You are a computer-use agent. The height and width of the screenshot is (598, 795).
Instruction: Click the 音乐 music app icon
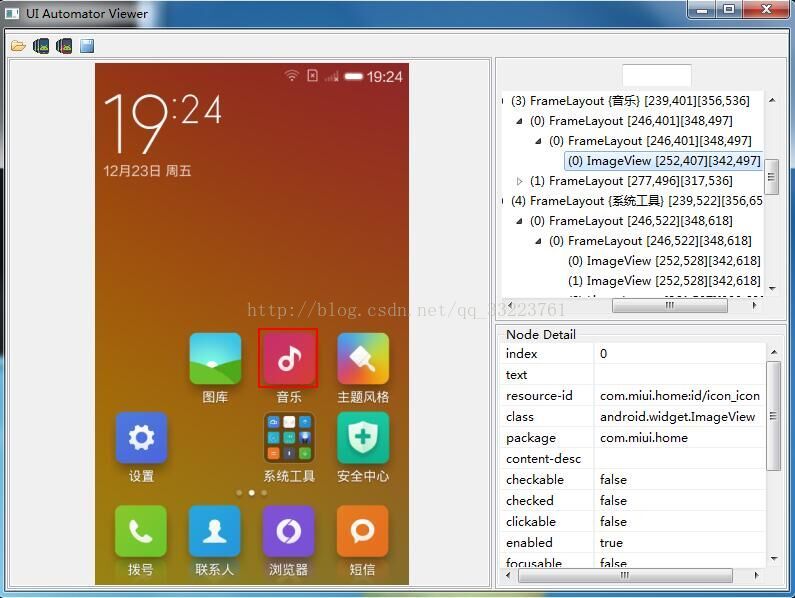[288, 358]
